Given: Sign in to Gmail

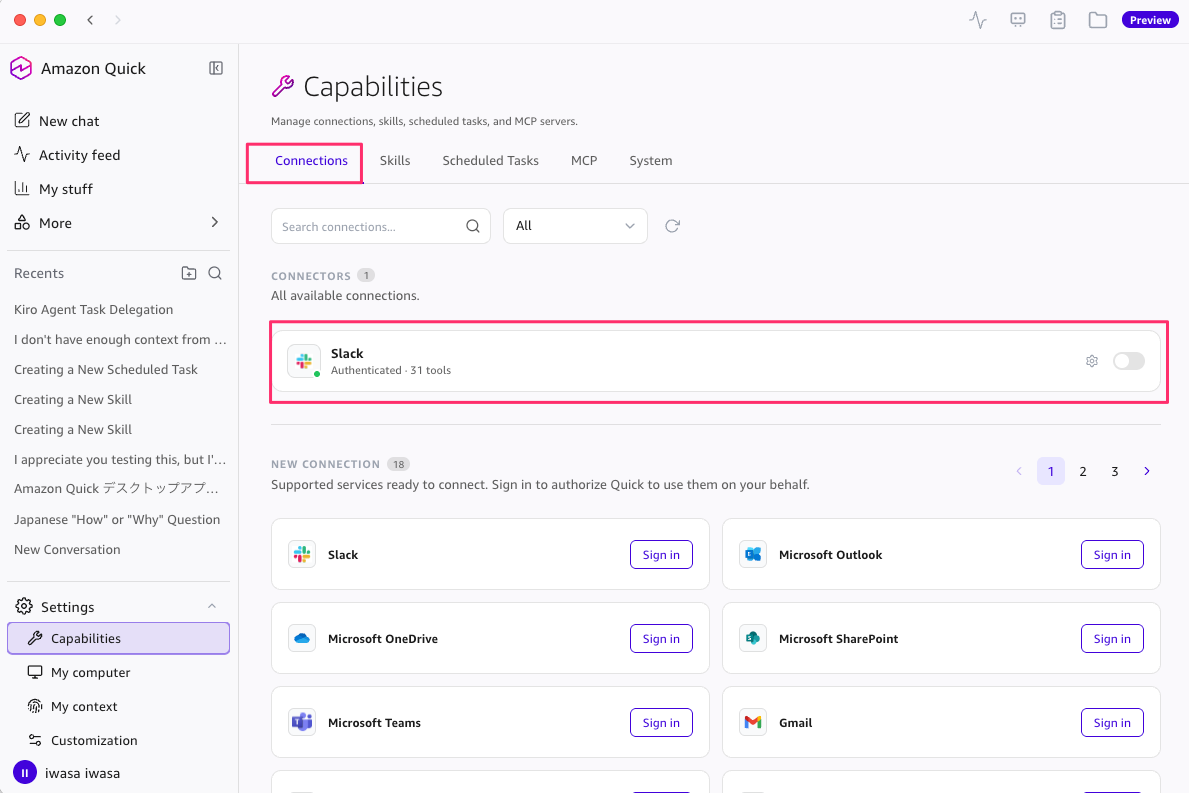Looking at the screenshot, I should 1112,722.
